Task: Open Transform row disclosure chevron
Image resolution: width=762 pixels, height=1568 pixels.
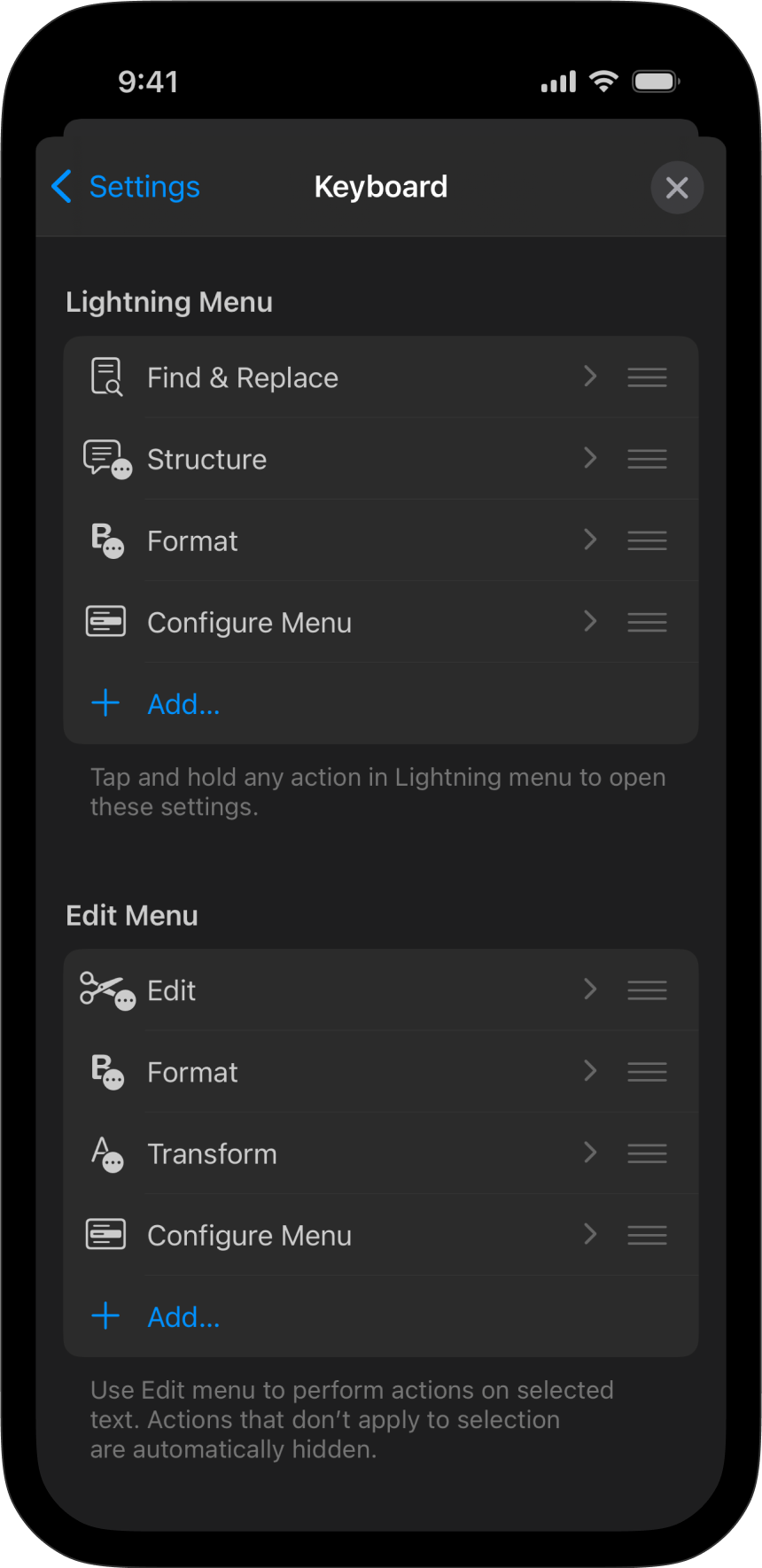Action: click(590, 1153)
